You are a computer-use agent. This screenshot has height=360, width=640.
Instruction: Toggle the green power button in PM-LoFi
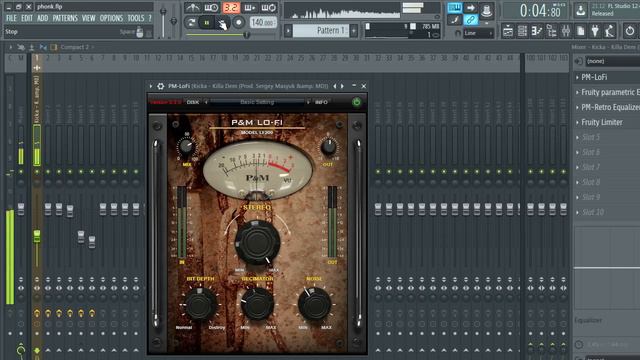click(356, 102)
